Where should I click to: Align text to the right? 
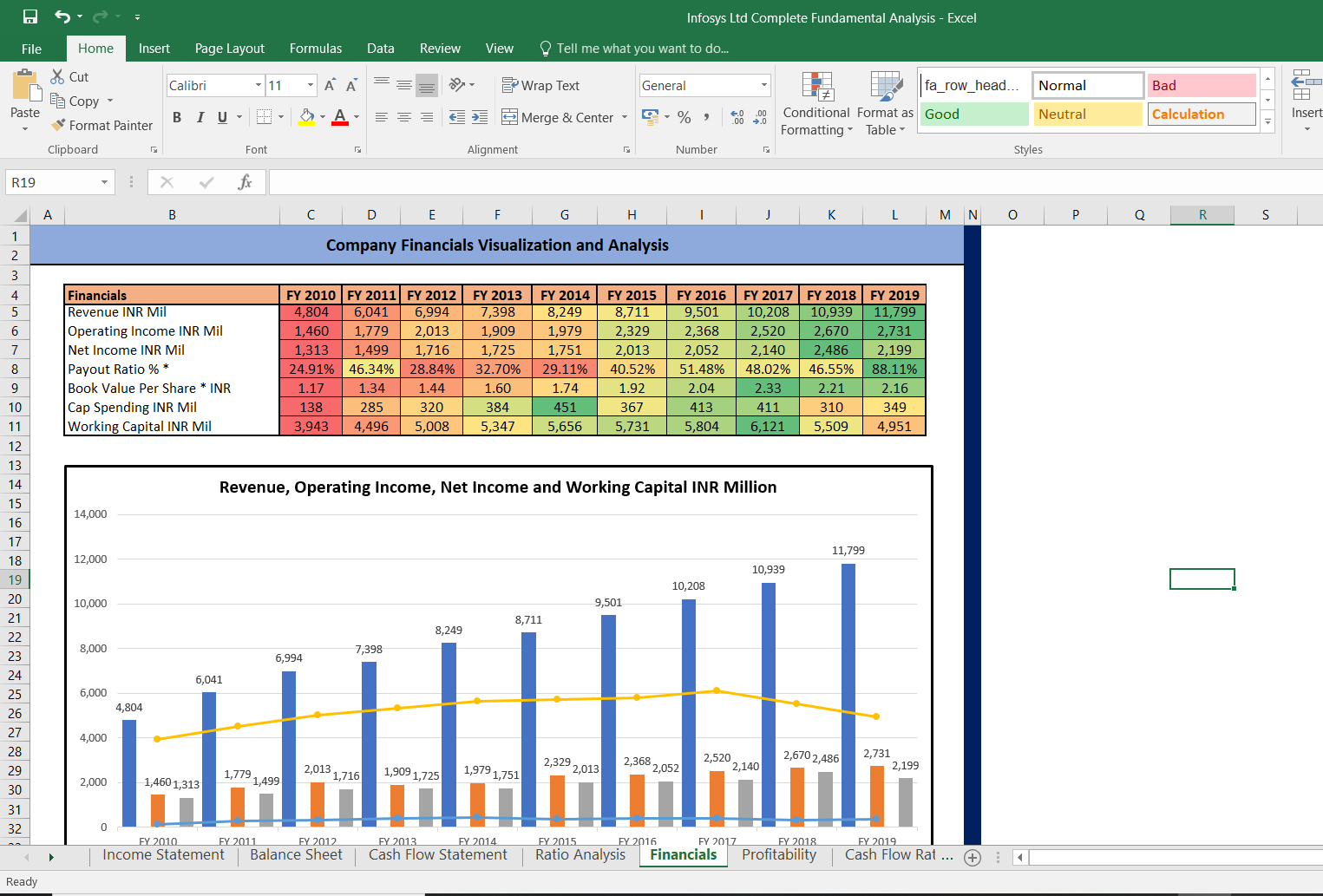[x=427, y=117]
